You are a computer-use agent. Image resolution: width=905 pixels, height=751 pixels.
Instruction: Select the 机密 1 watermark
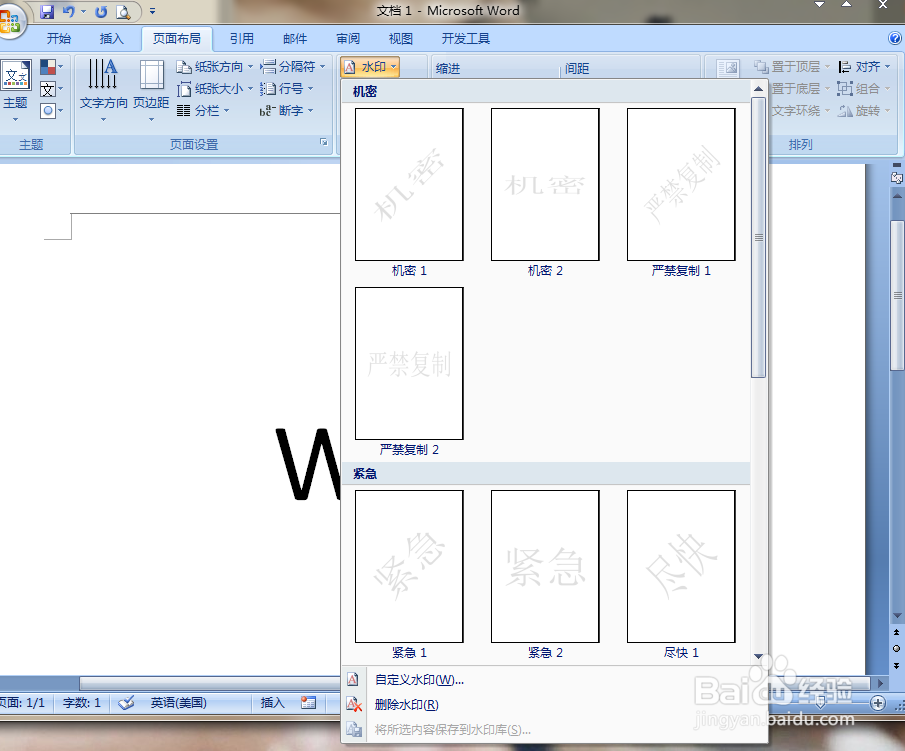coord(408,184)
